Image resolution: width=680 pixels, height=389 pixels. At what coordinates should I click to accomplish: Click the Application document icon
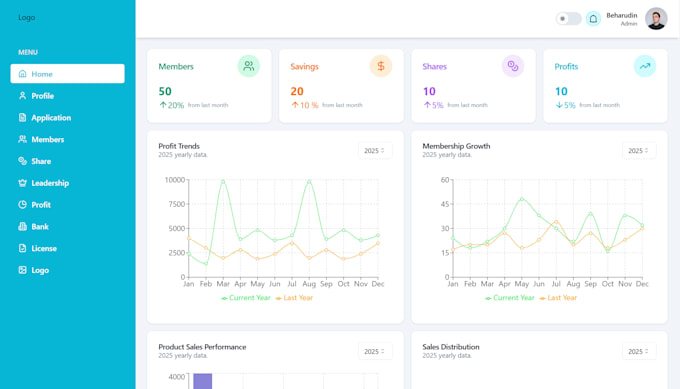click(x=23, y=117)
